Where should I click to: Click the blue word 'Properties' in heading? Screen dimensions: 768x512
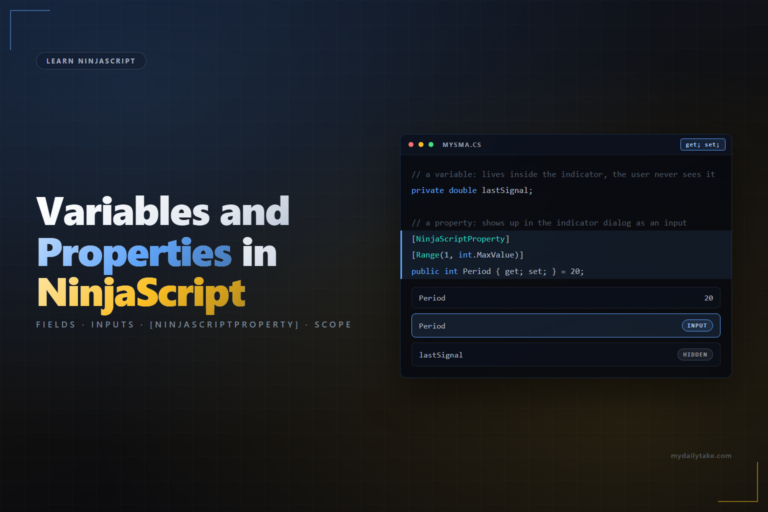(x=134, y=253)
